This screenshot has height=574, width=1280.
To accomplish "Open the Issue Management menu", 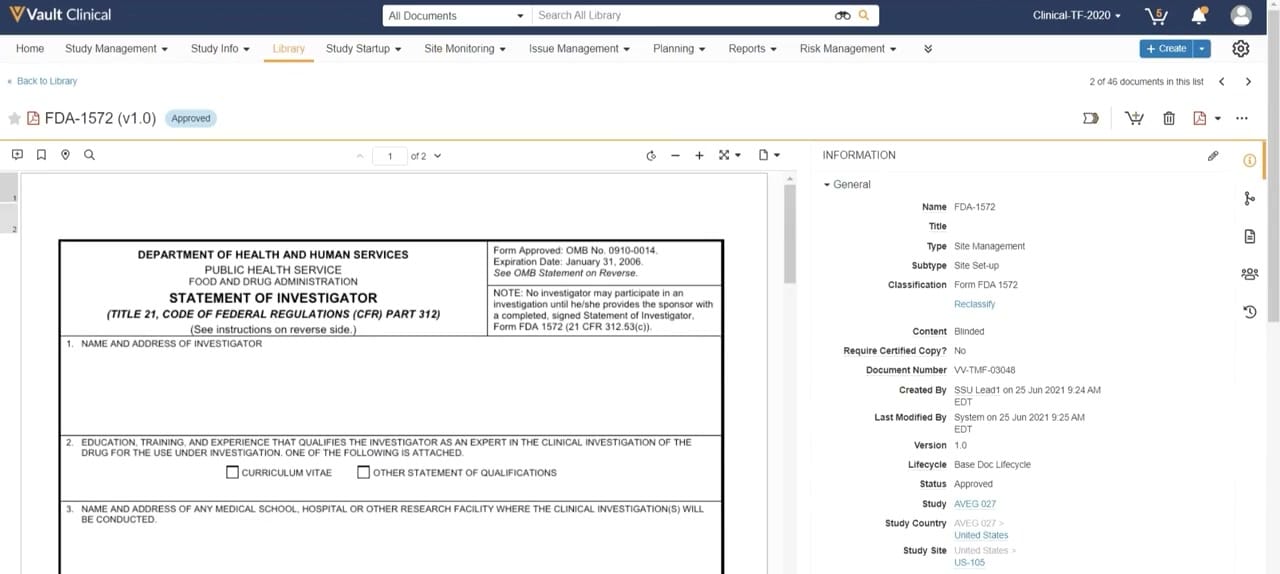I will (579, 48).
